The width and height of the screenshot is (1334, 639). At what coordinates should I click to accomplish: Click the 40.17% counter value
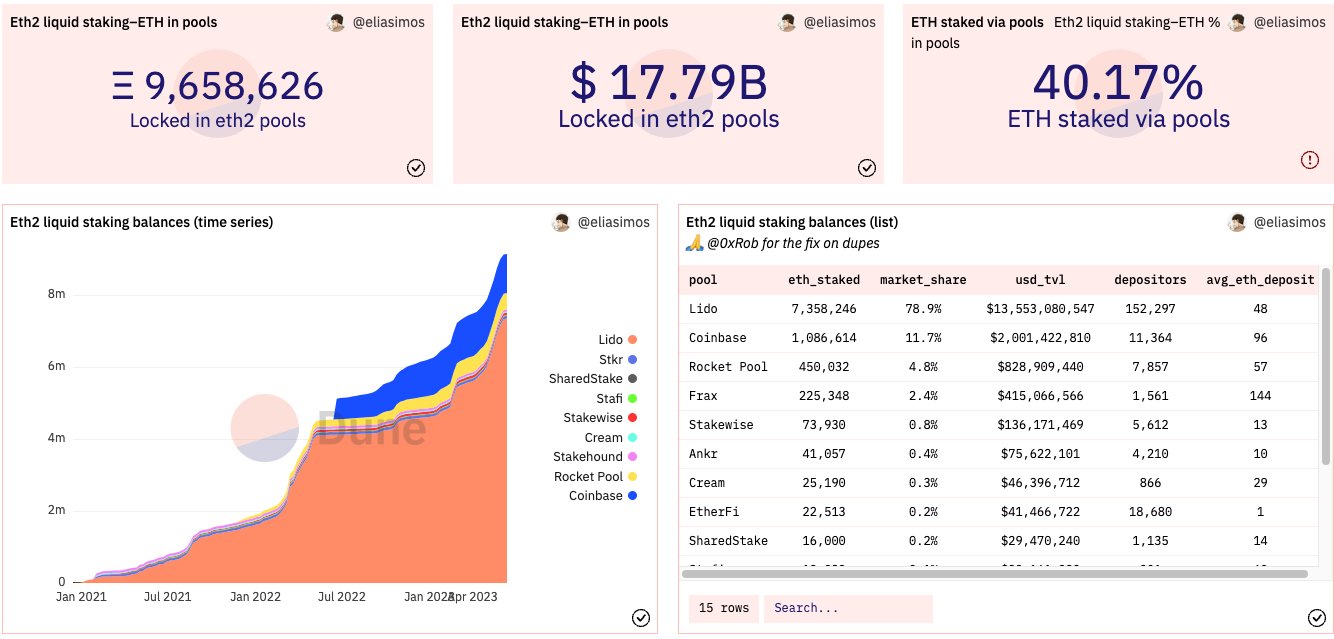pos(1118,82)
